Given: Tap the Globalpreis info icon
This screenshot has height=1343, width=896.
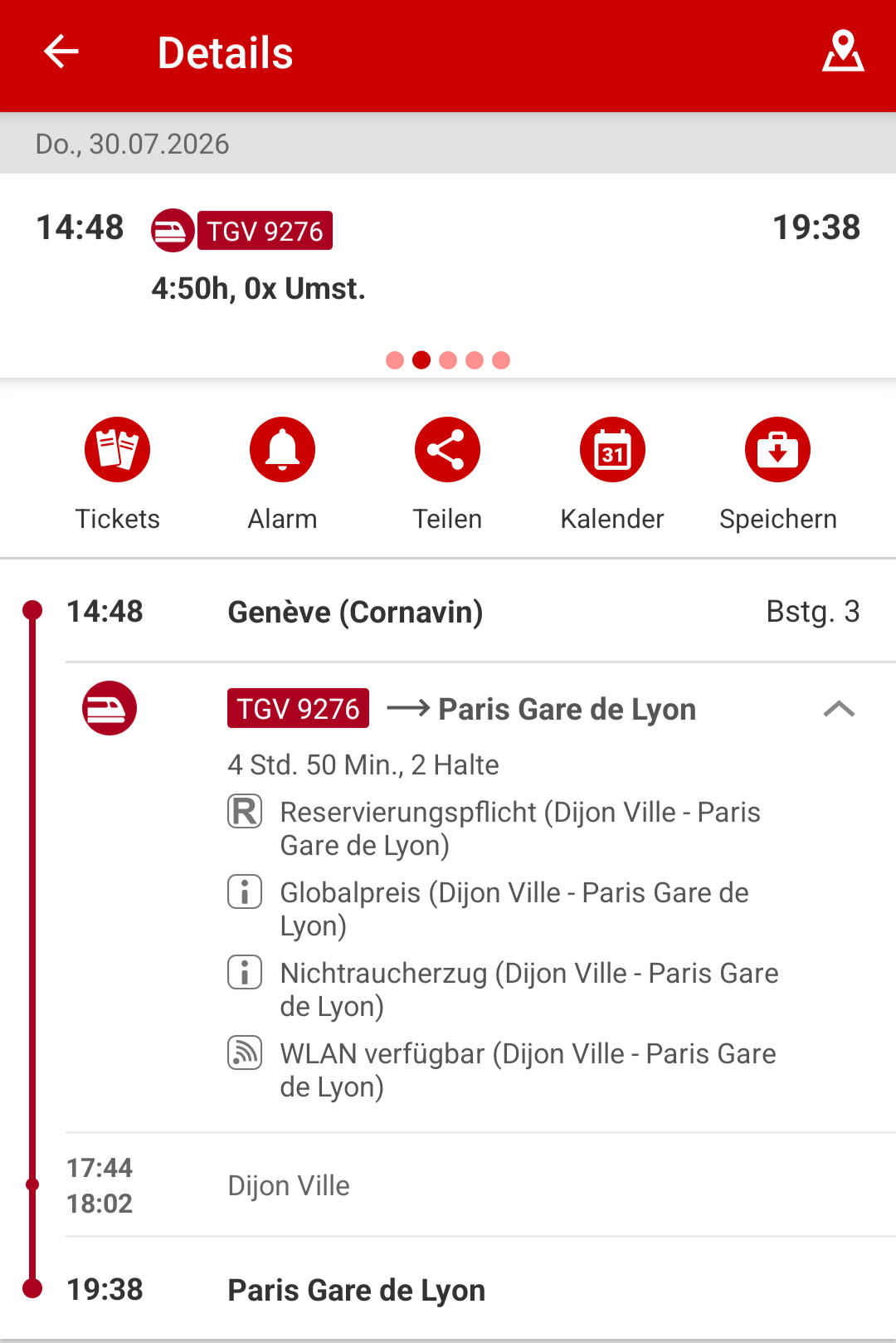Looking at the screenshot, I should click(x=245, y=892).
